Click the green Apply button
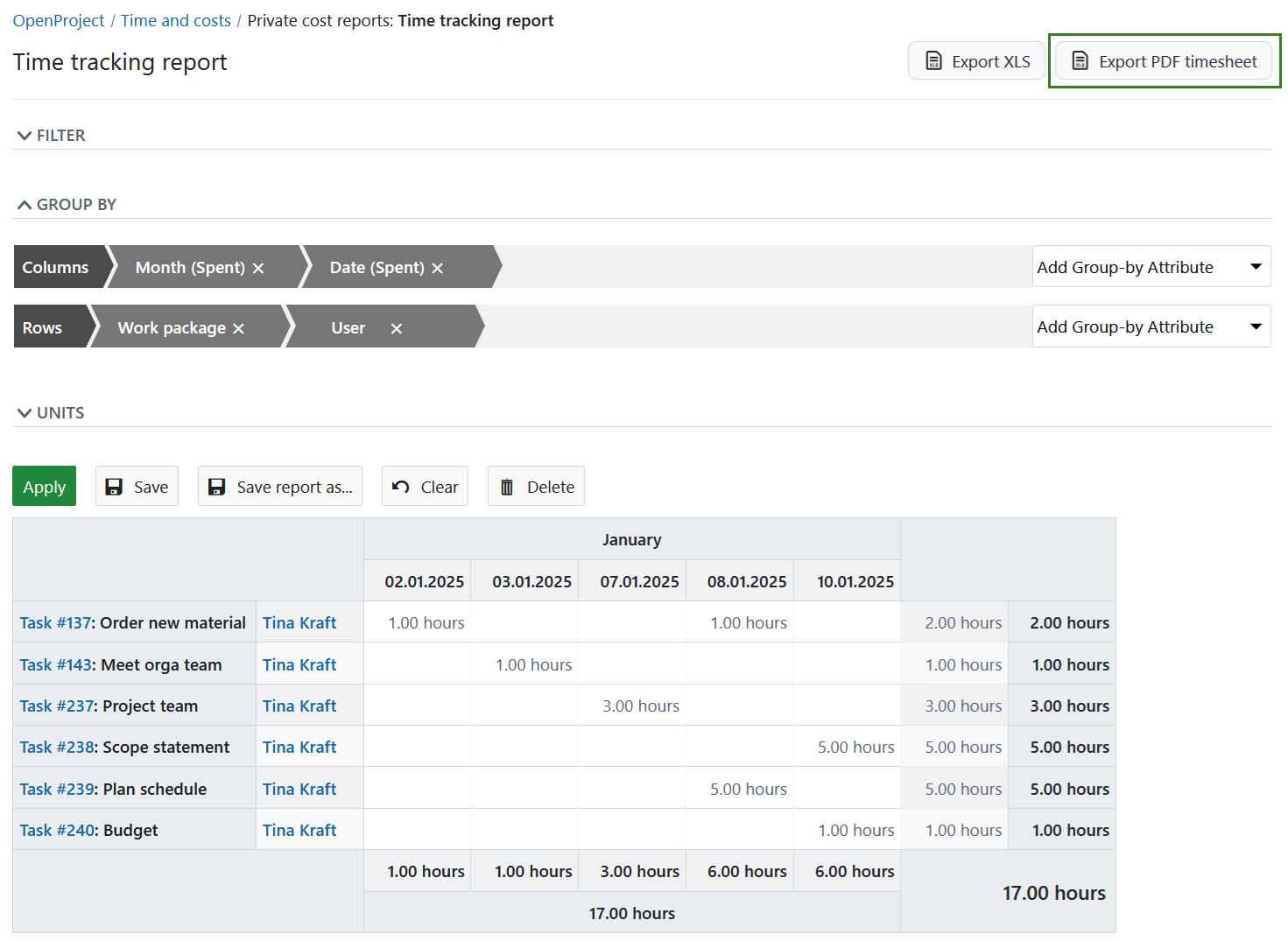This screenshot has height=941, width=1288. tap(44, 486)
